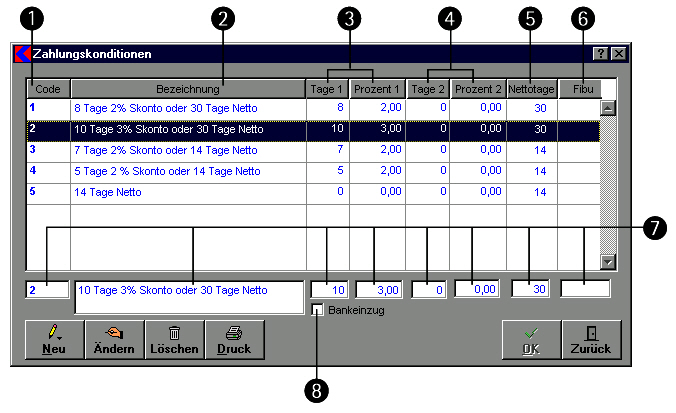Confirm with the OK checkmark button
Image resolution: width=676 pixels, height=413 pixels.
click(531, 339)
